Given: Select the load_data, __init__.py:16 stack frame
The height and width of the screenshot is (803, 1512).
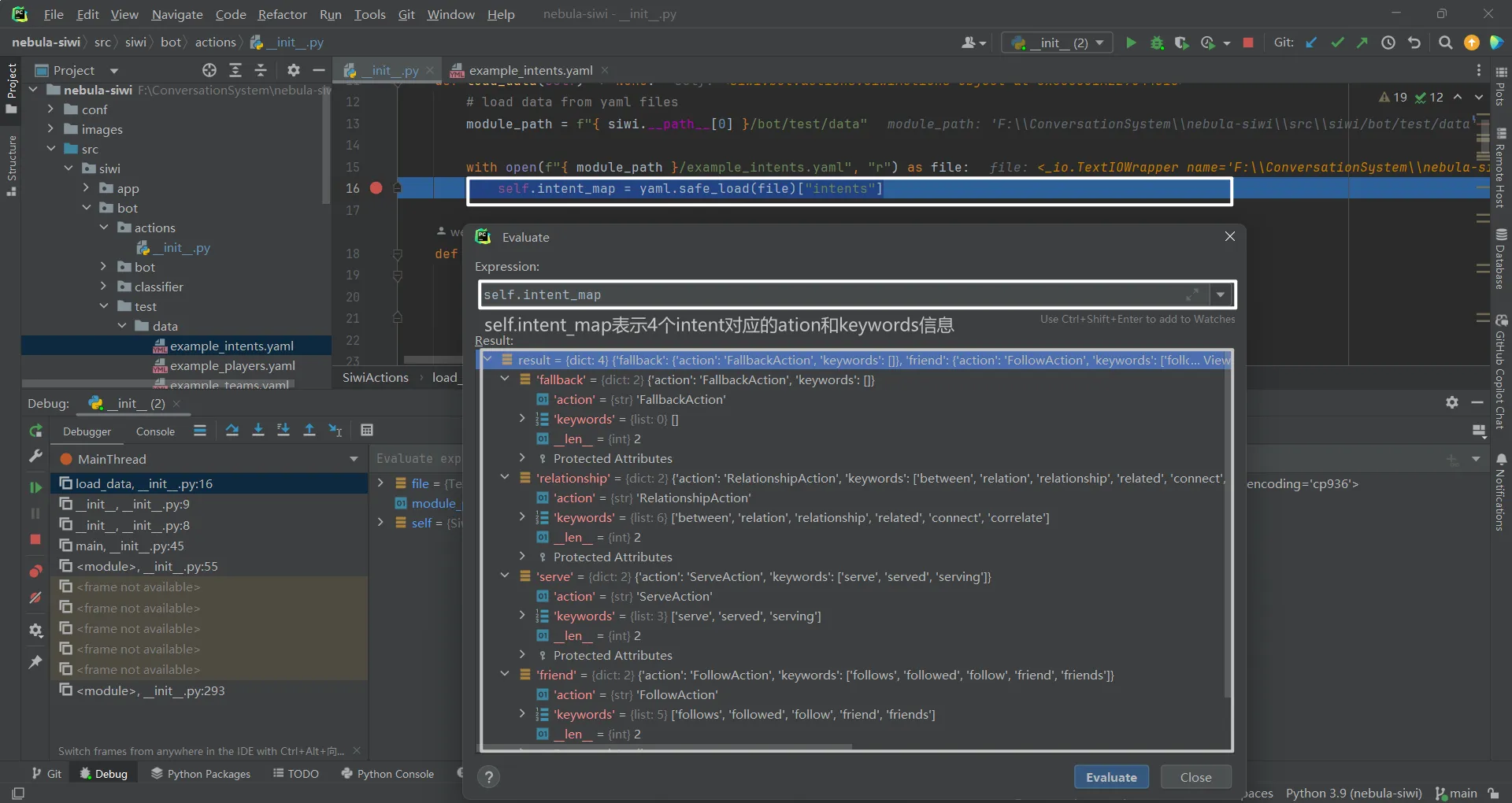Looking at the screenshot, I should tap(209, 483).
